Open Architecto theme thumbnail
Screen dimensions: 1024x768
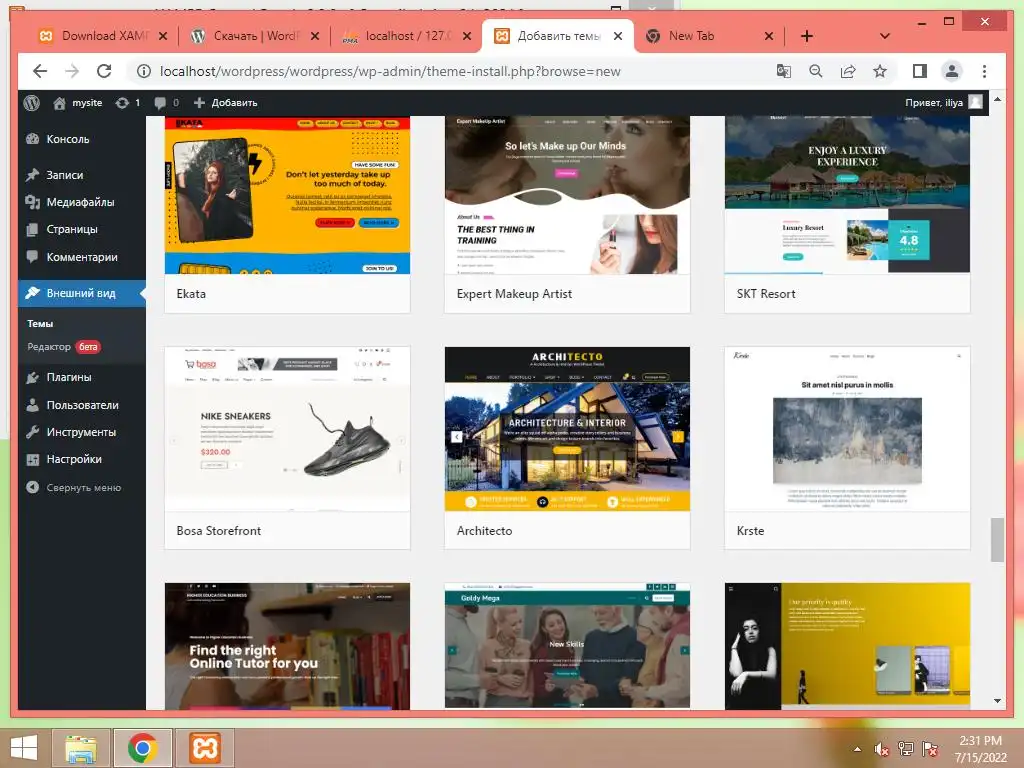click(x=567, y=429)
